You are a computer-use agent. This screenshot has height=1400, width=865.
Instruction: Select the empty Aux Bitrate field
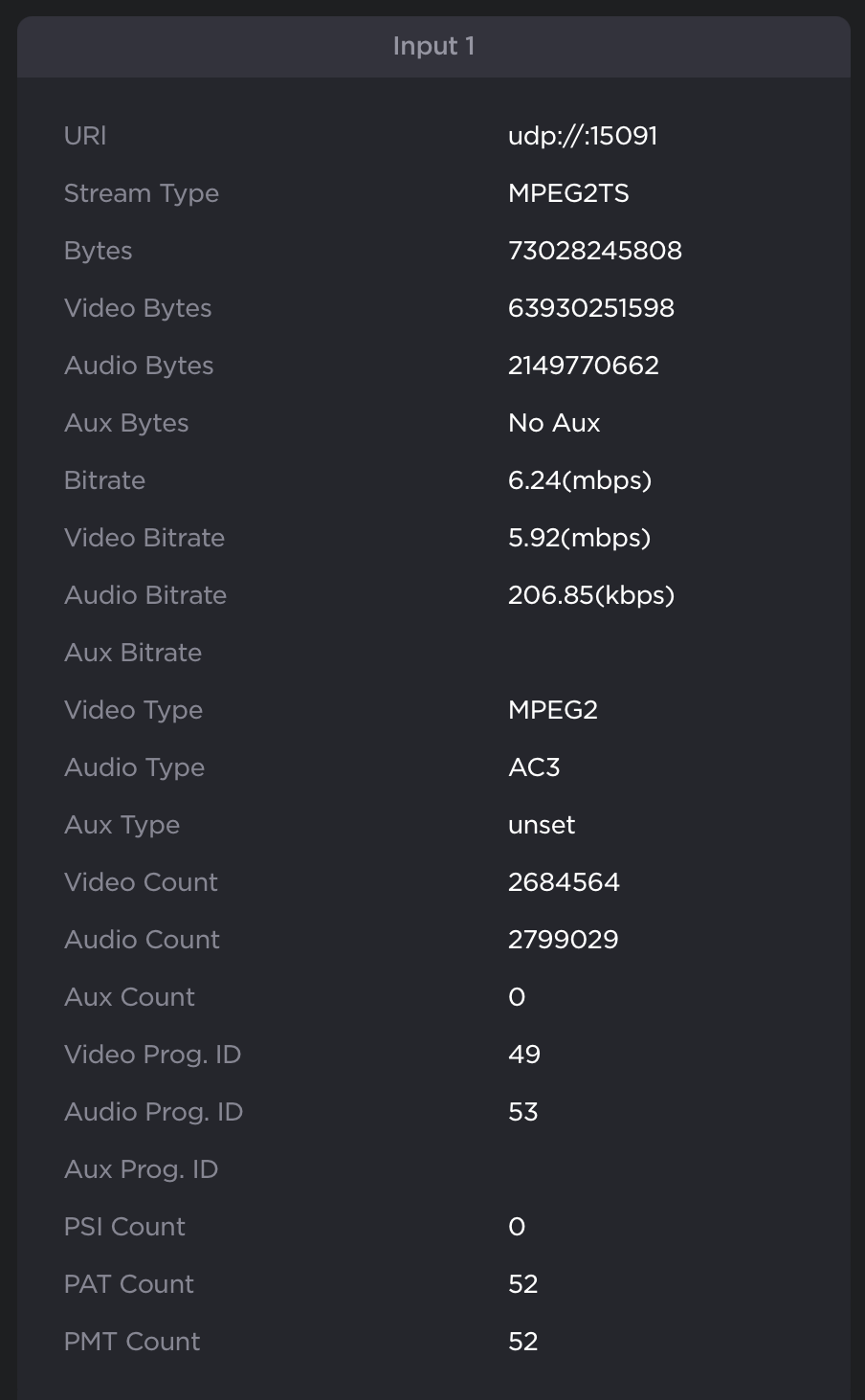point(574,652)
